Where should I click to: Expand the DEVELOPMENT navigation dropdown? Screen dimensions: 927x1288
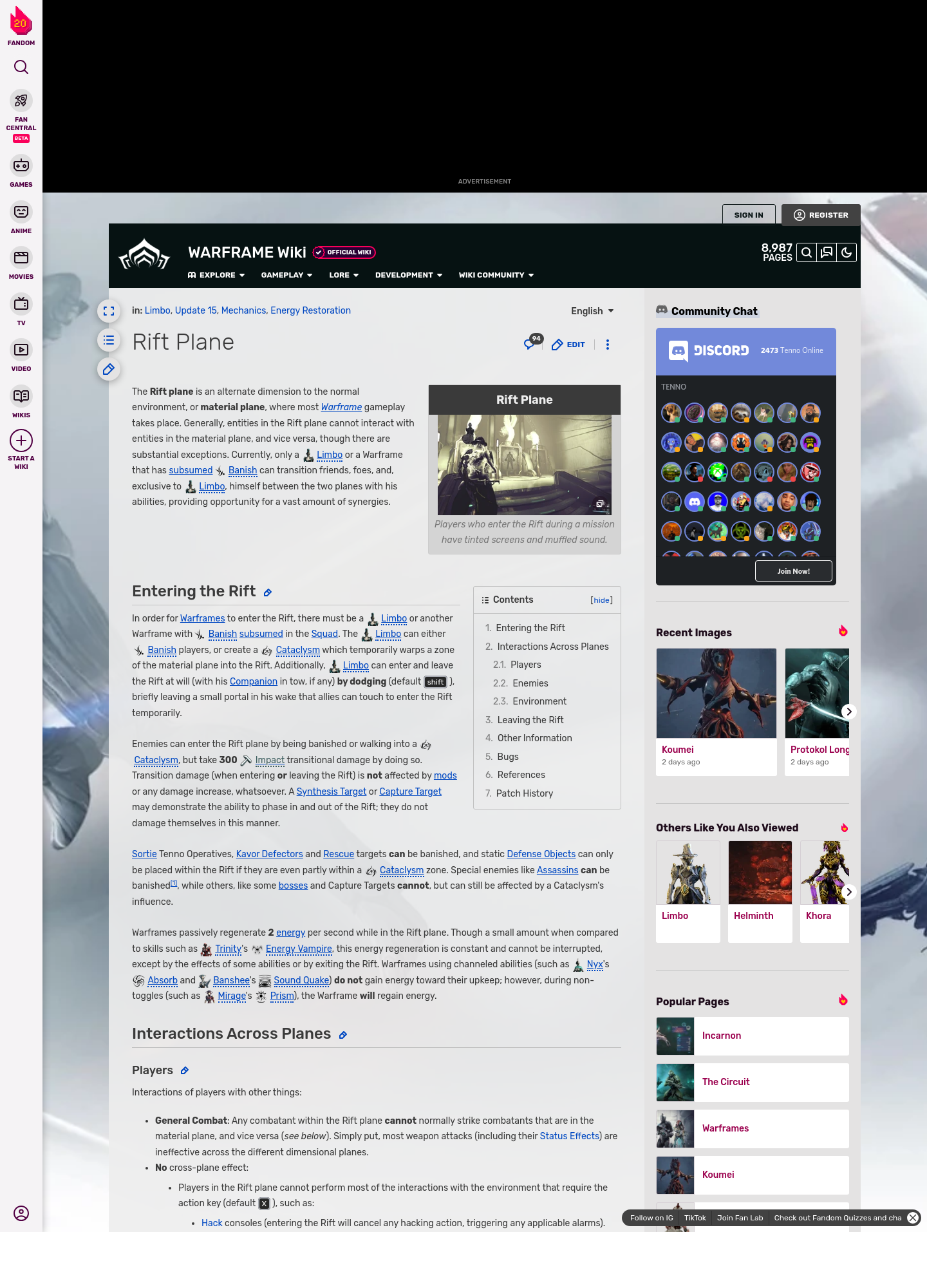409,275
